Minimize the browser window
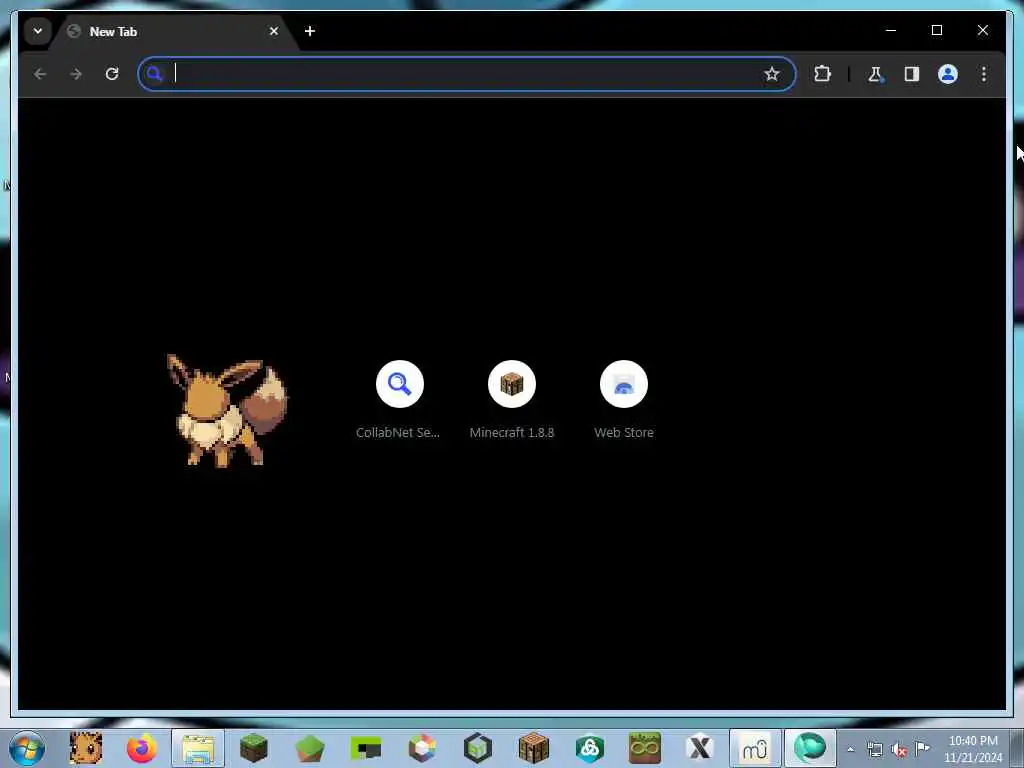This screenshot has height=768, width=1024. (891, 30)
